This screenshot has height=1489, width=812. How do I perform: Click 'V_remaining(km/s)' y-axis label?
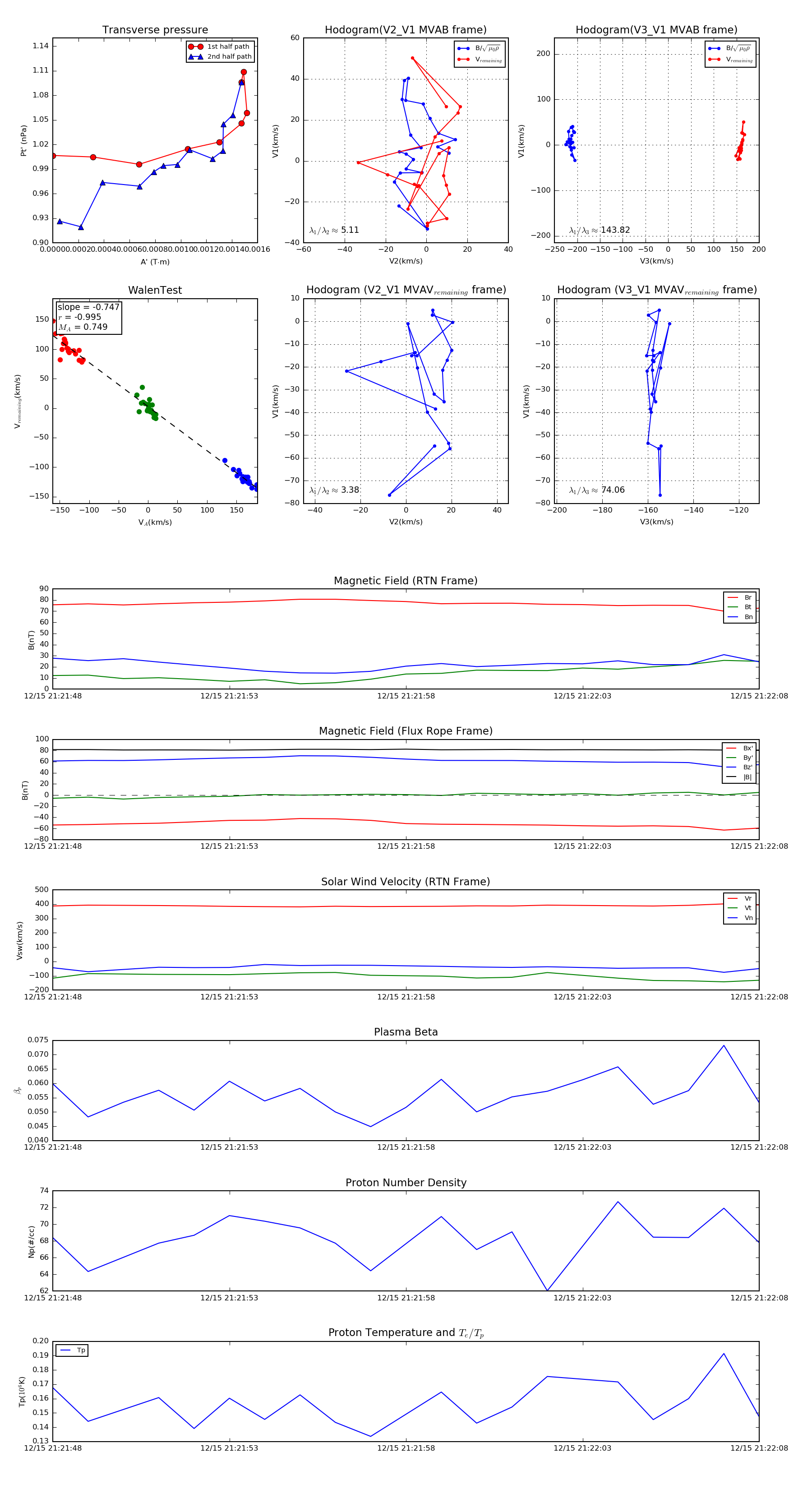[x=18, y=401]
